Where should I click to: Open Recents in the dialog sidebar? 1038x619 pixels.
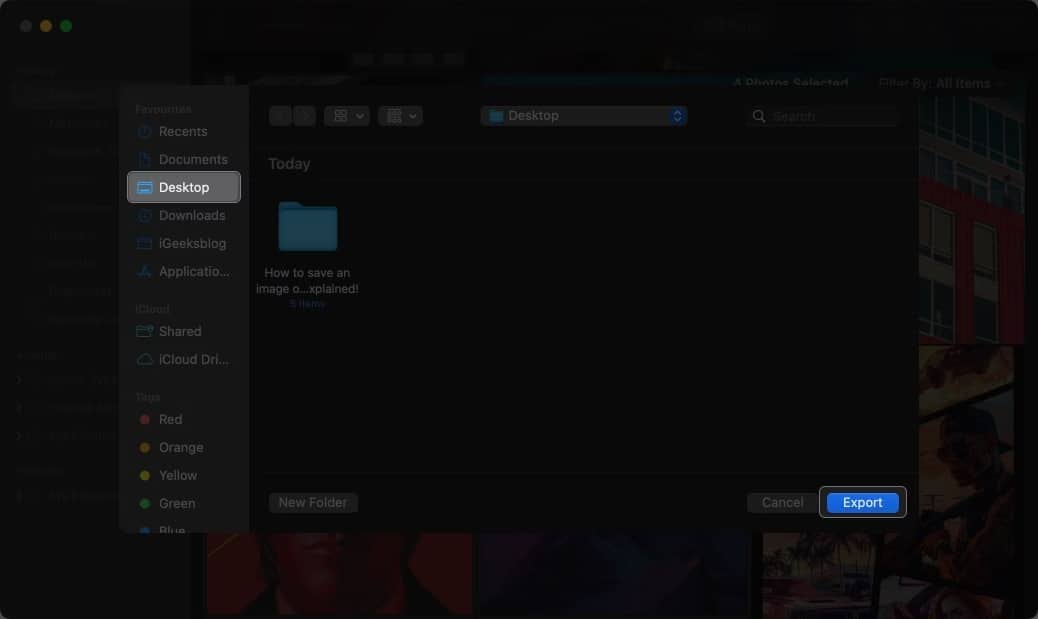(x=183, y=131)
